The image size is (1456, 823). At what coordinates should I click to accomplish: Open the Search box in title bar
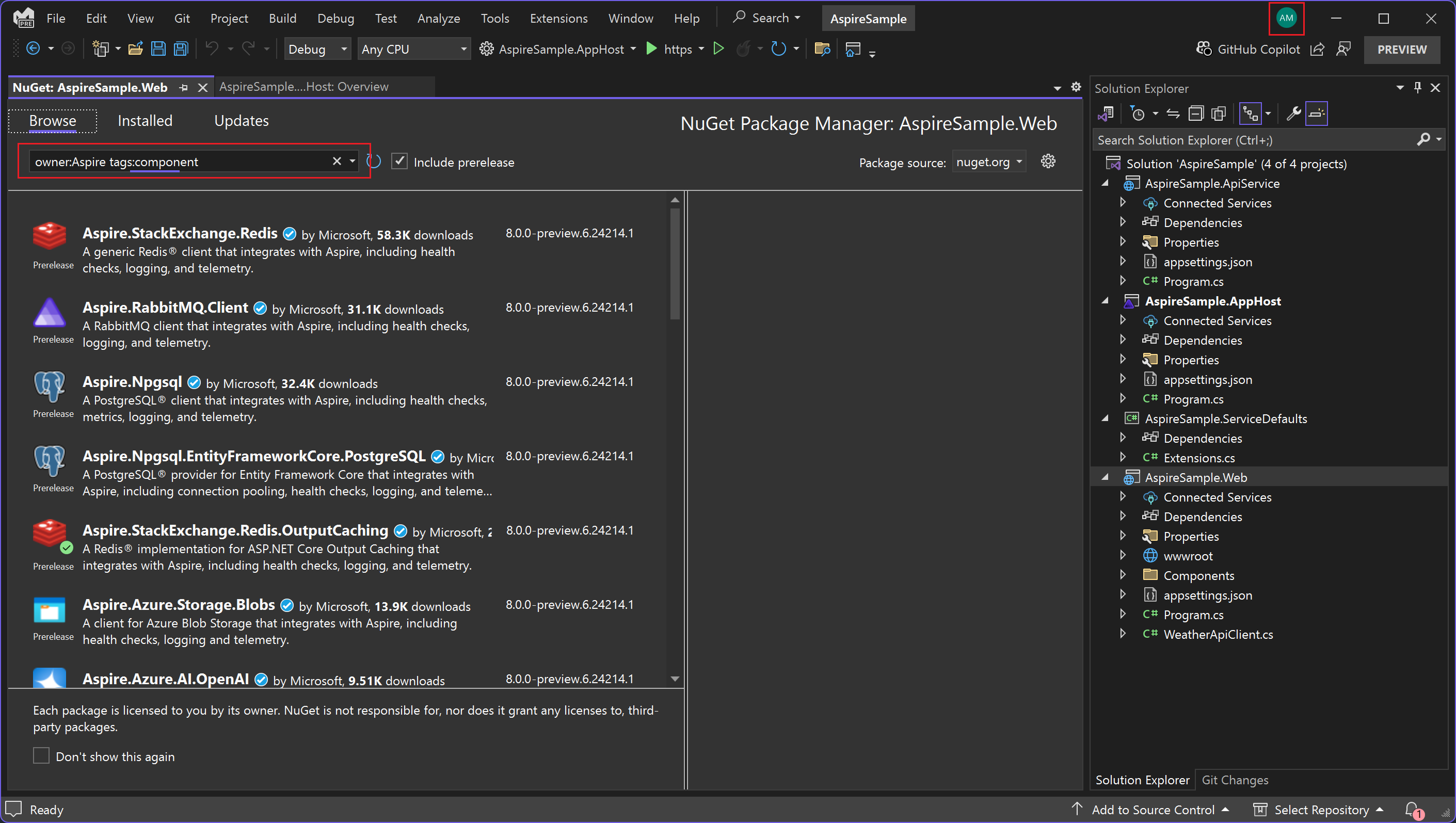pyautogui.click(x=766, y=18)
